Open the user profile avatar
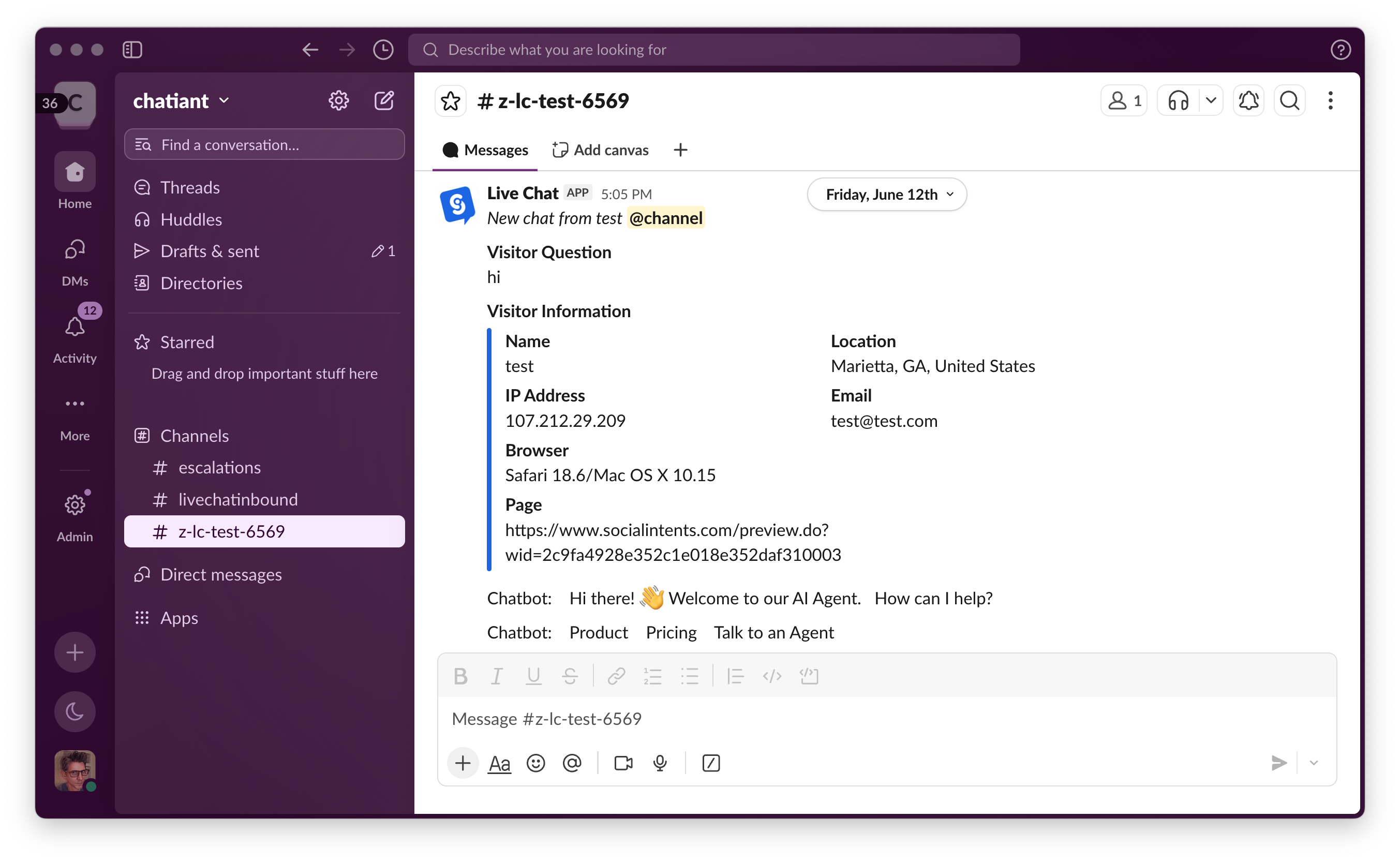Viewport: 1400px width, 862px height. click(x=75, y=771)
